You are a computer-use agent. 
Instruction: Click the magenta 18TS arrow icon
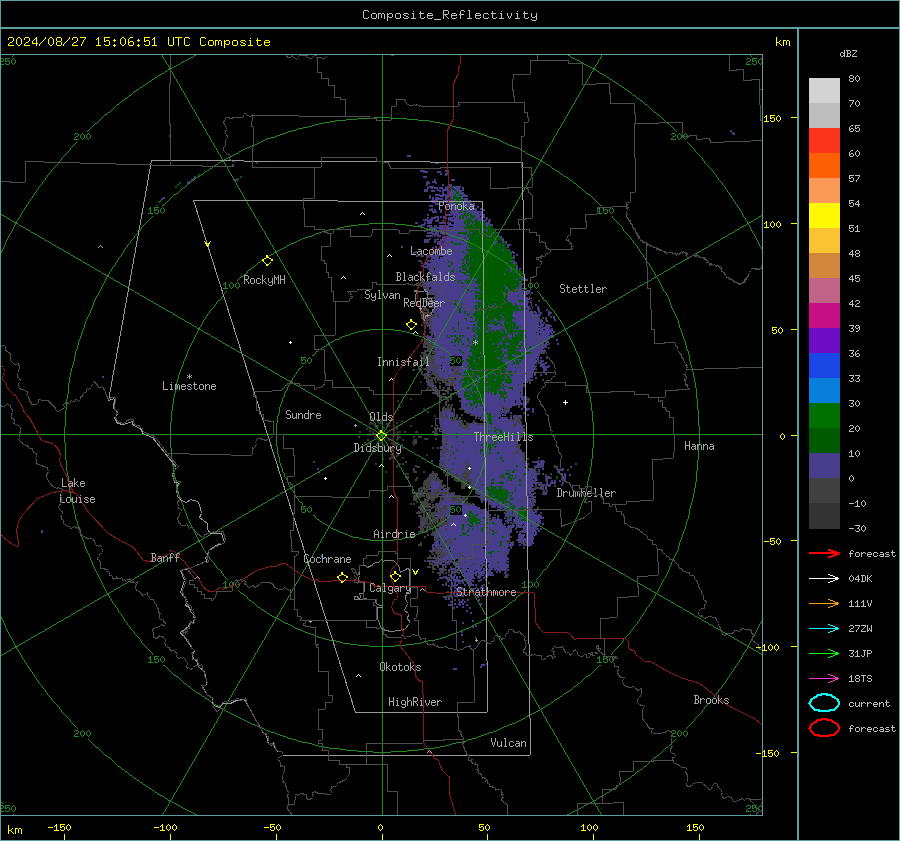(824, 679)
